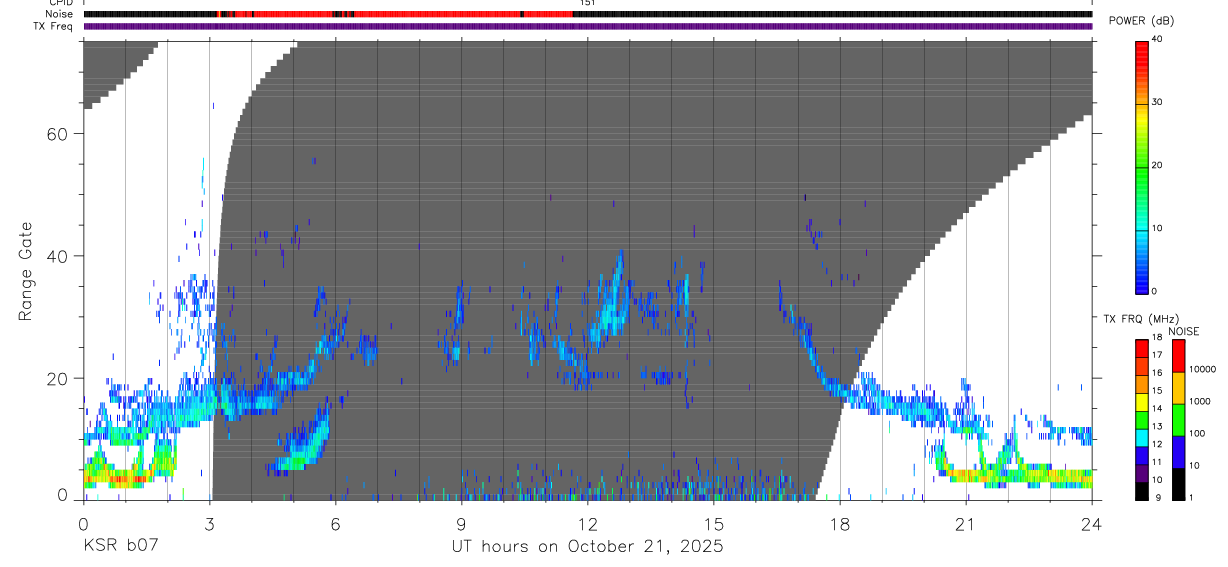Click noise scale value 10000
The height and width of the screenshot is (567, 1228).
click(x=1203, y=369)
